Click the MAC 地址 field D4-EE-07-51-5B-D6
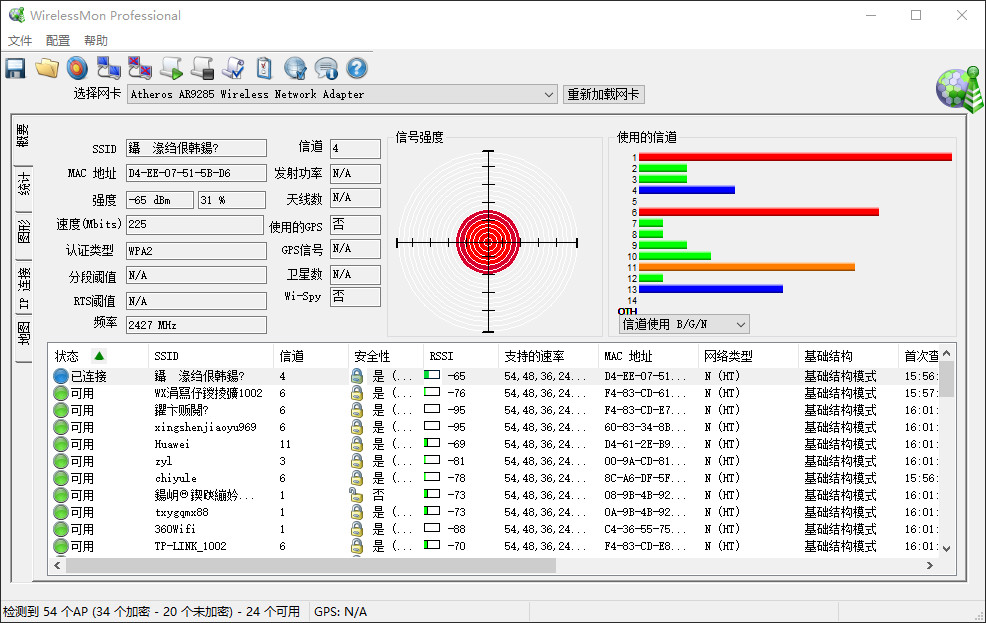 (x=196, y=173)
